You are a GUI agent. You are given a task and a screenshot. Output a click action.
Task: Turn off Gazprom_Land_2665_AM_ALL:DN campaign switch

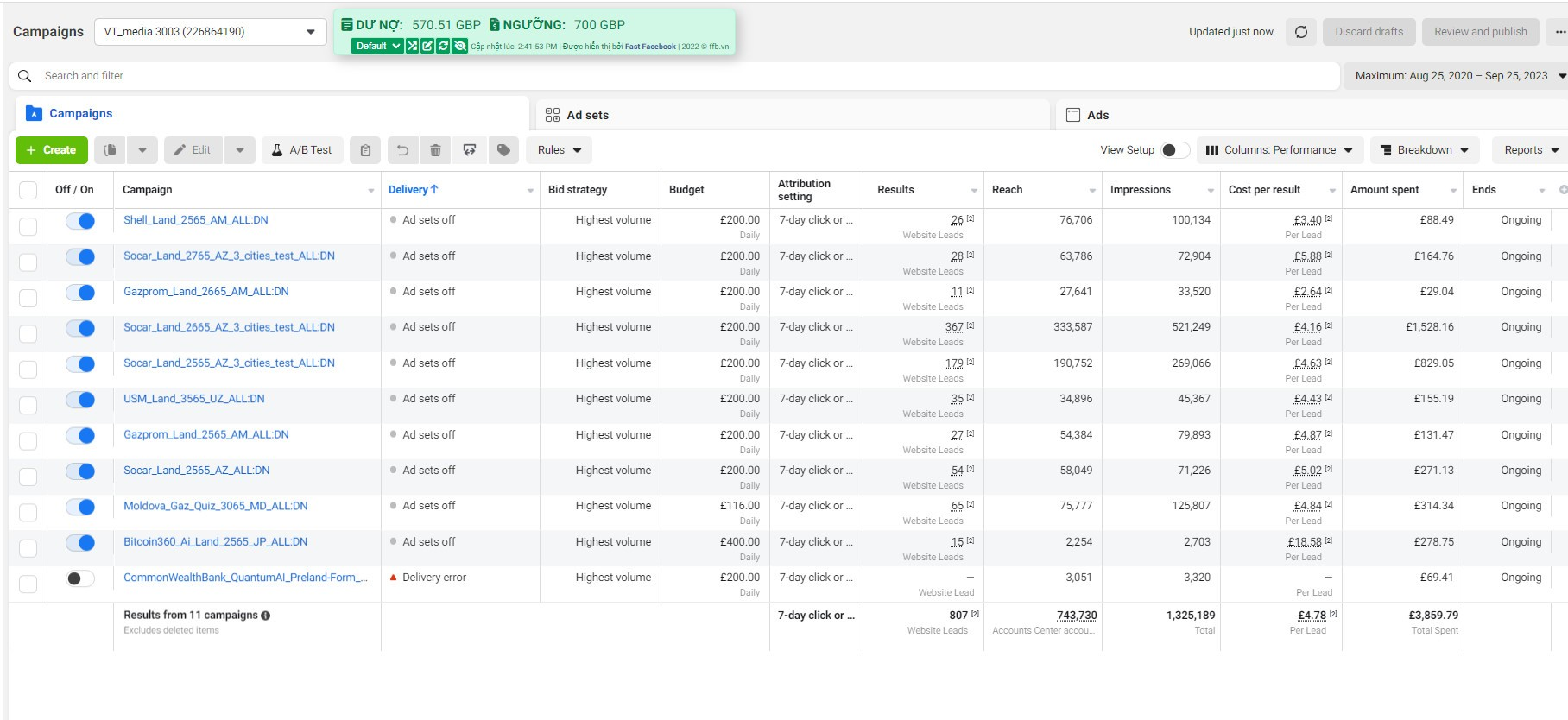click(x=80, y=293)
